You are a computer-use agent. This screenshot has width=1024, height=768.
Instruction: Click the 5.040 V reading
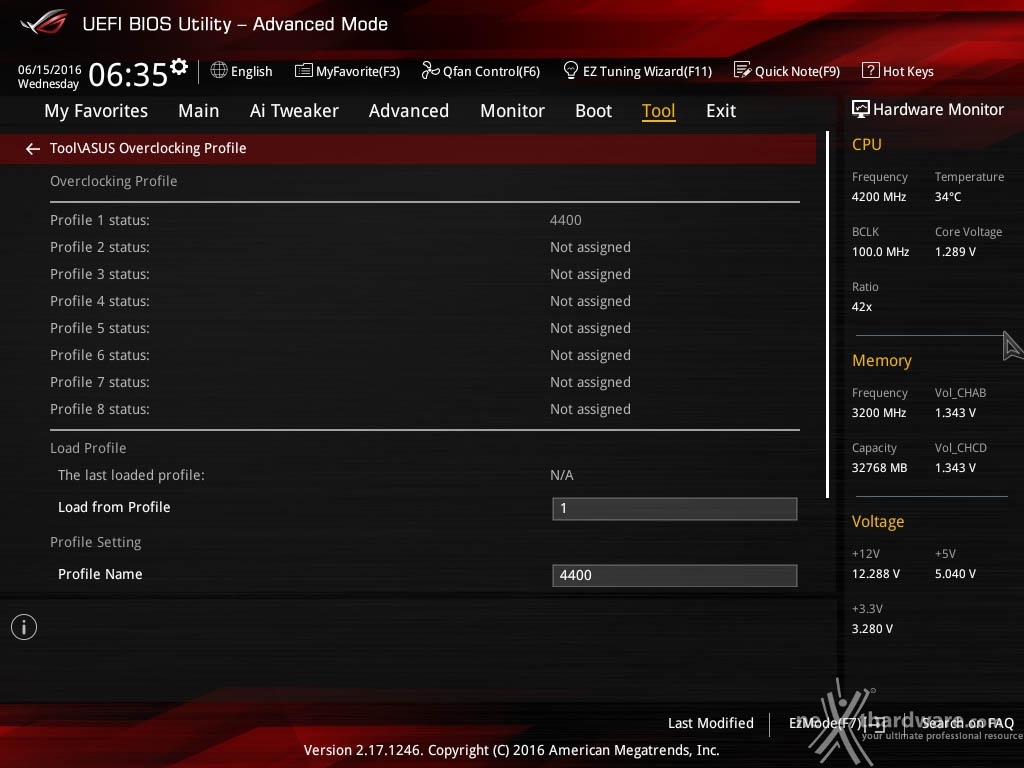point(955,573)
